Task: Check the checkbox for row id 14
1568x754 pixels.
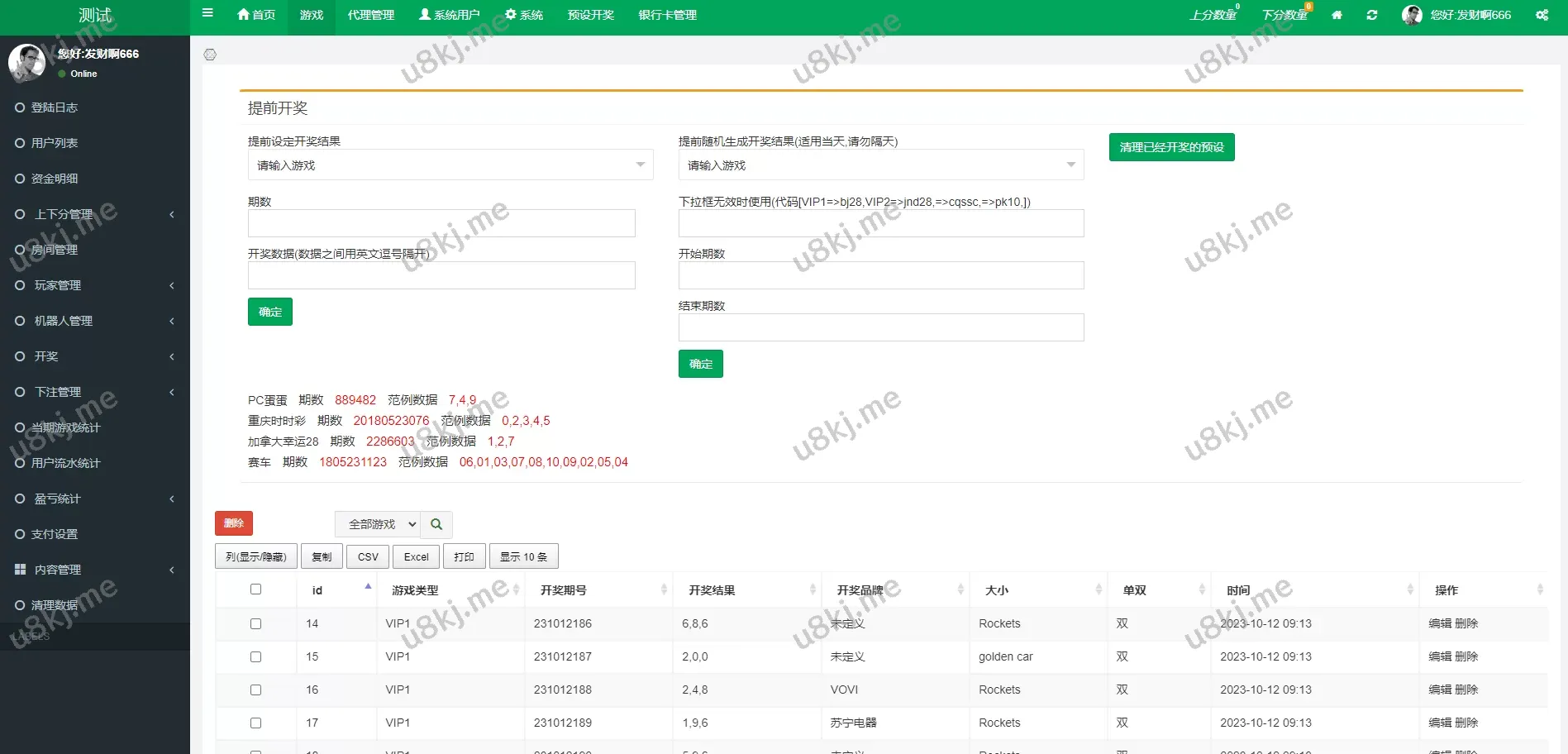Action: (255, 623)
